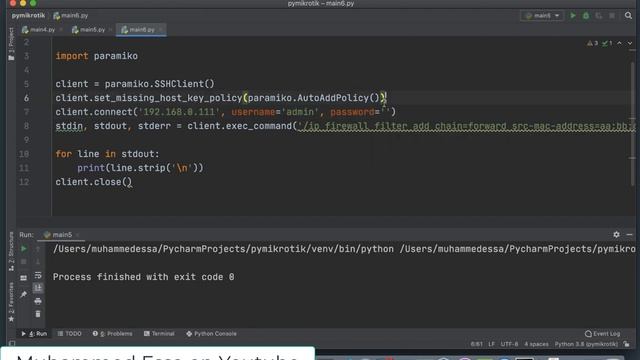
Task: Click the caret position status bar entry
Action: (x=476, y=344)
